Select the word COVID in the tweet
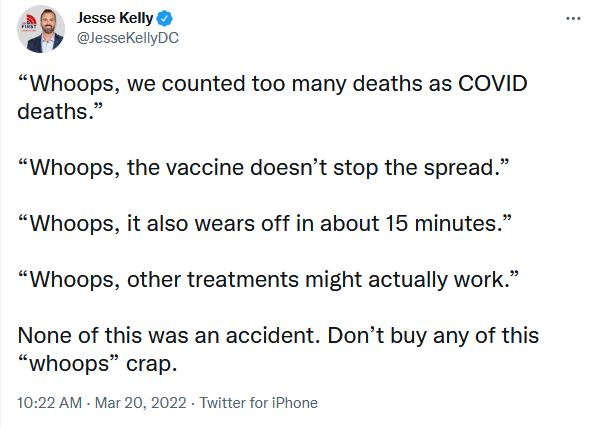The width and height of the screenshot is (594, 427). click(492, 83)
